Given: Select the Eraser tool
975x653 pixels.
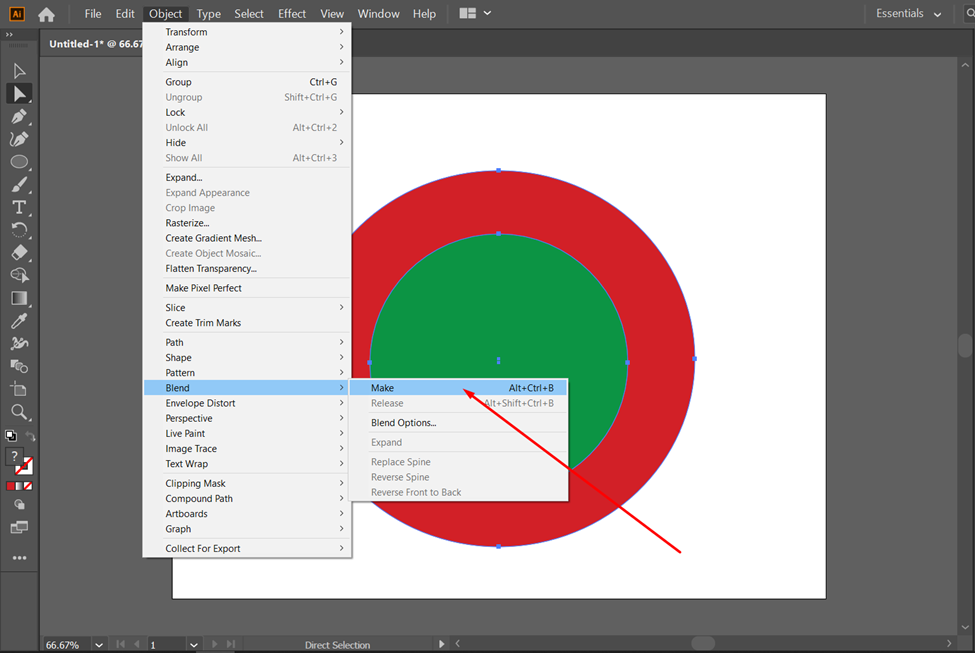Looking at the screenshot, I should pos(19,252).
